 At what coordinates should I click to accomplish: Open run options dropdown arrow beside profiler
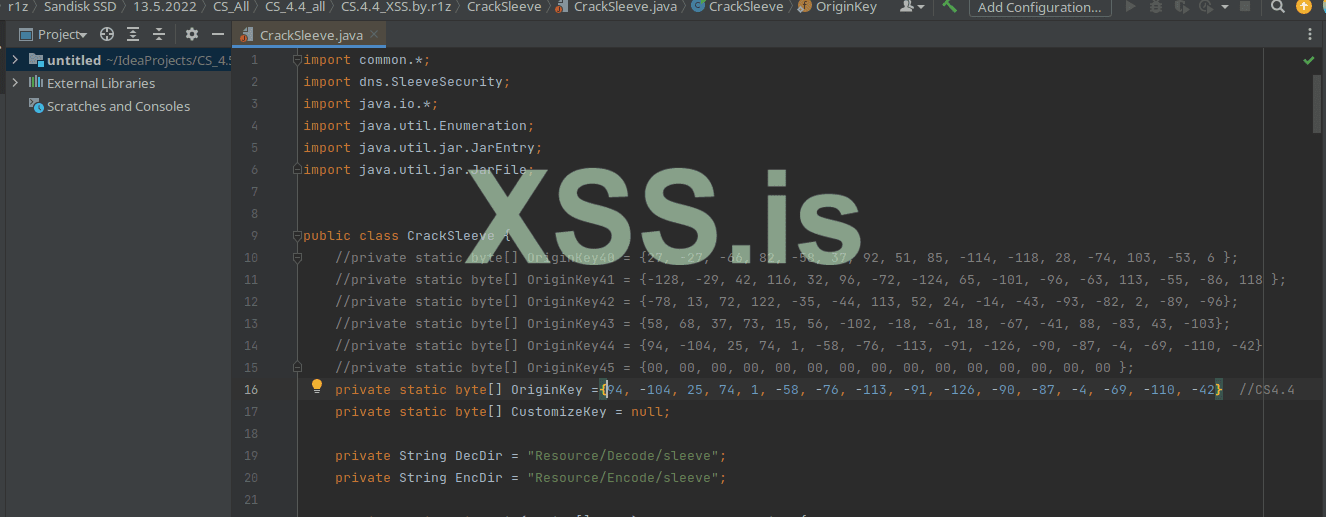click(x=1226, y=7)
